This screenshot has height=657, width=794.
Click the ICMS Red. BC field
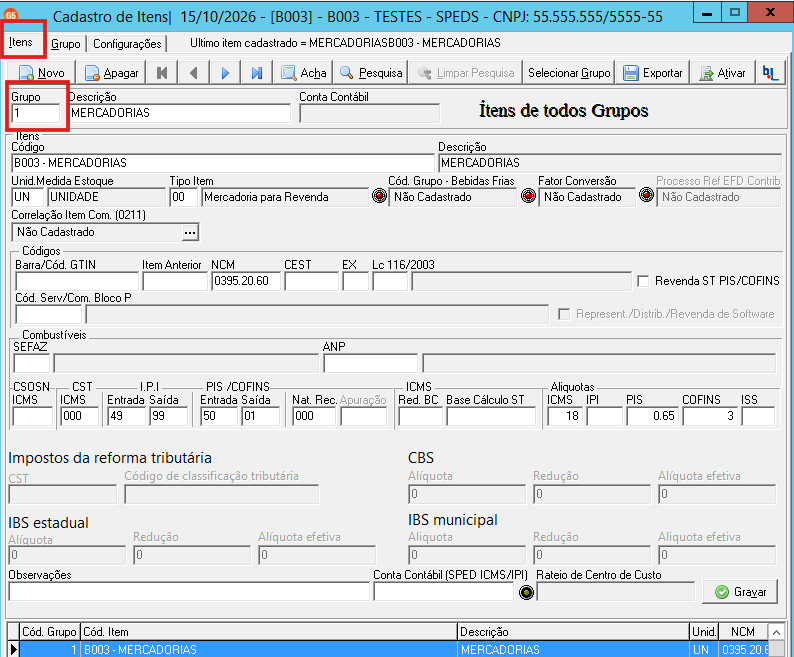pos(420,416)
